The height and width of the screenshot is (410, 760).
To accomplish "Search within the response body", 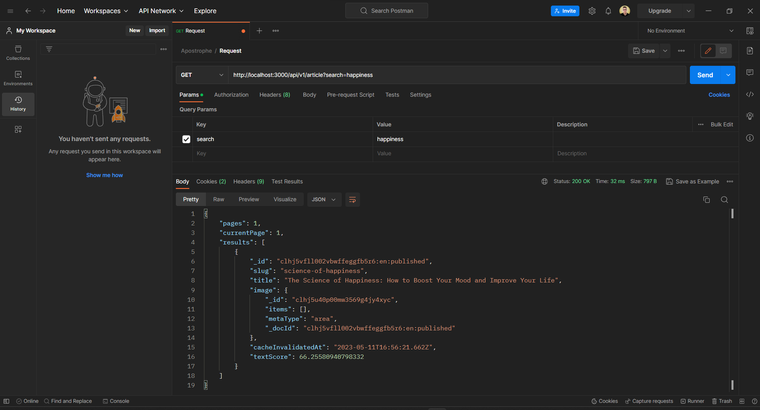I will [x=724, y=200].
